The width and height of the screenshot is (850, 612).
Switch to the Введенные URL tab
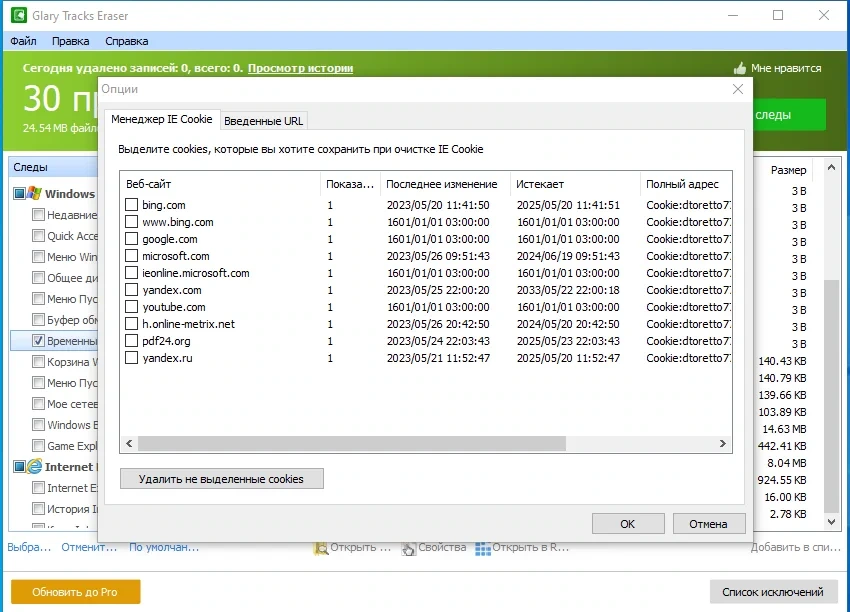(263, 121)
